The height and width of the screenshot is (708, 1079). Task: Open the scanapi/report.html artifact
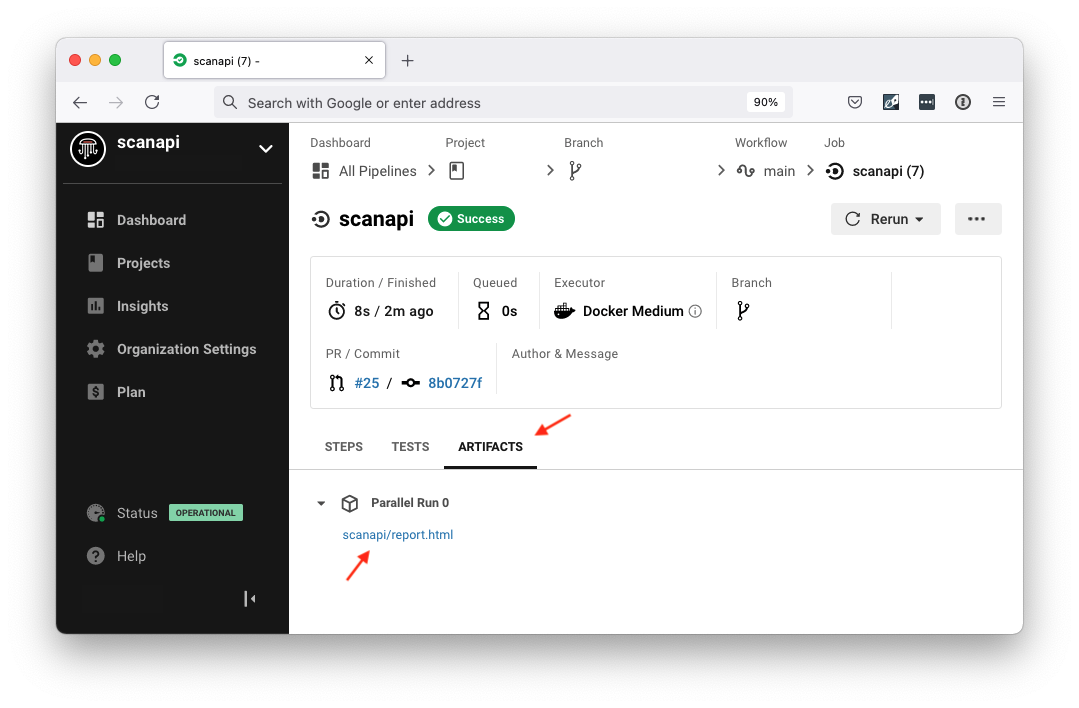[397, 534]
